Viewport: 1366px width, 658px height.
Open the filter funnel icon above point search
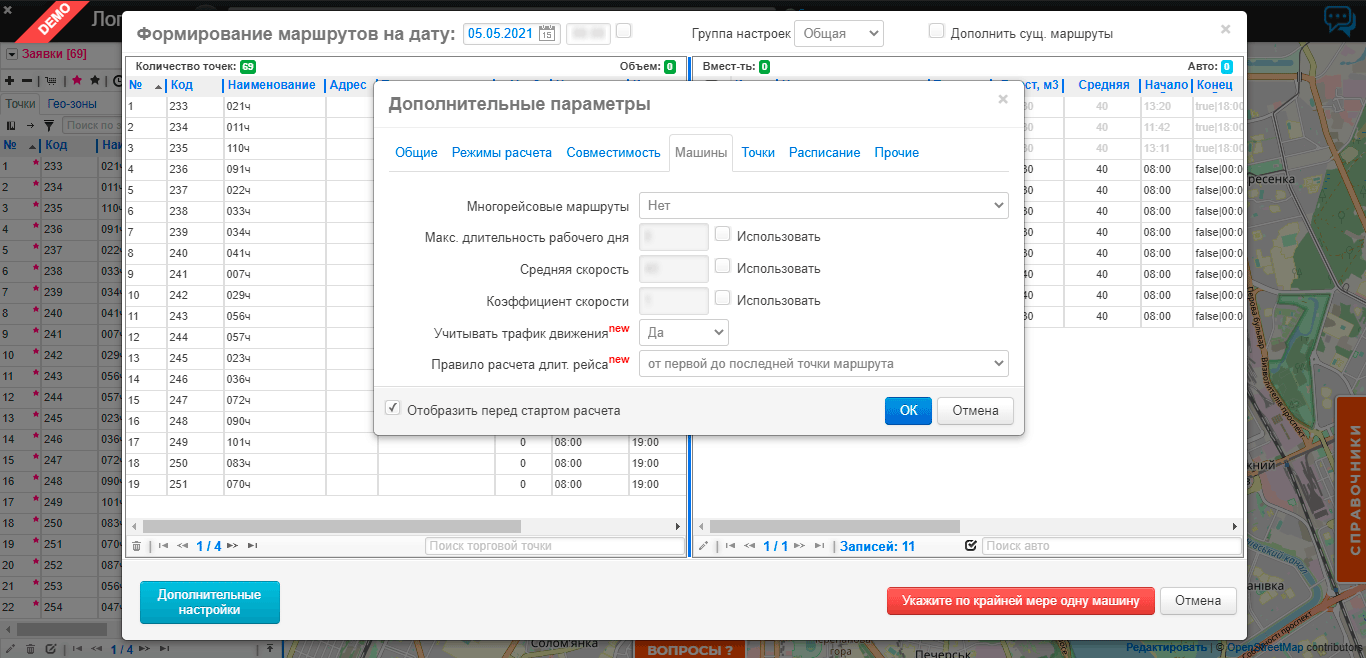[x=51, y=125]
